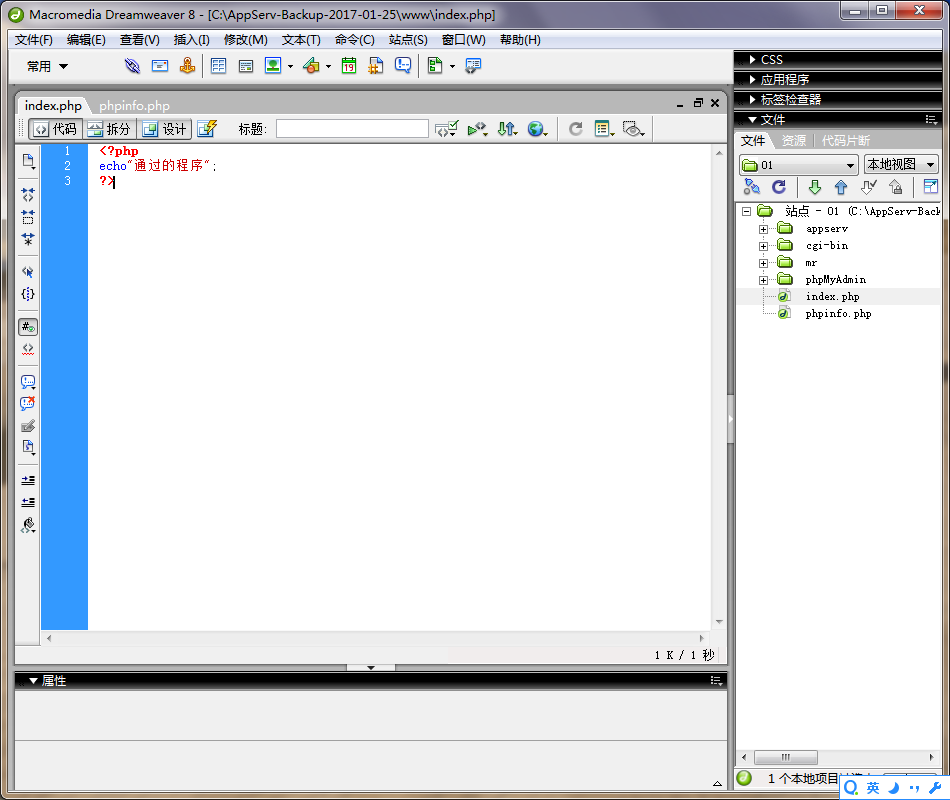Insert a hyperlink from the Common bar
Image resolution: width=950 pixels, height=800 pixels.
pos(132,65)
